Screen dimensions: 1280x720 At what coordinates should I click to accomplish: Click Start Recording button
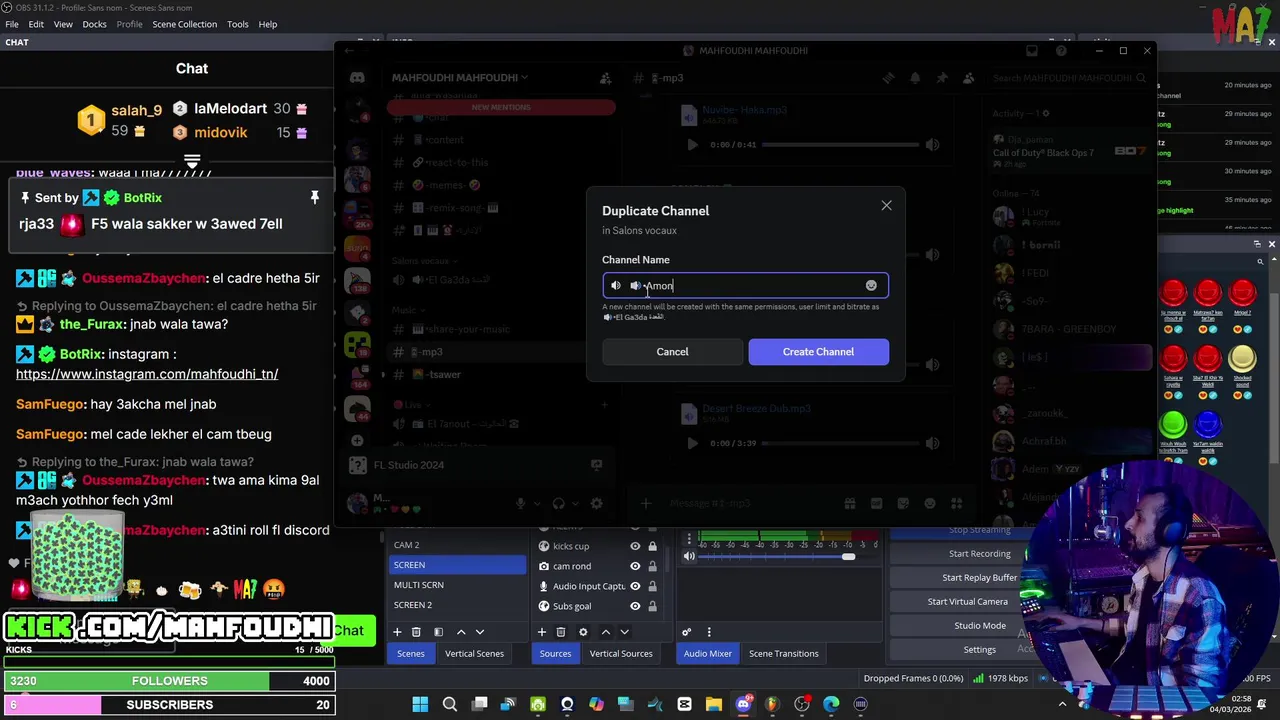[979, 554]
